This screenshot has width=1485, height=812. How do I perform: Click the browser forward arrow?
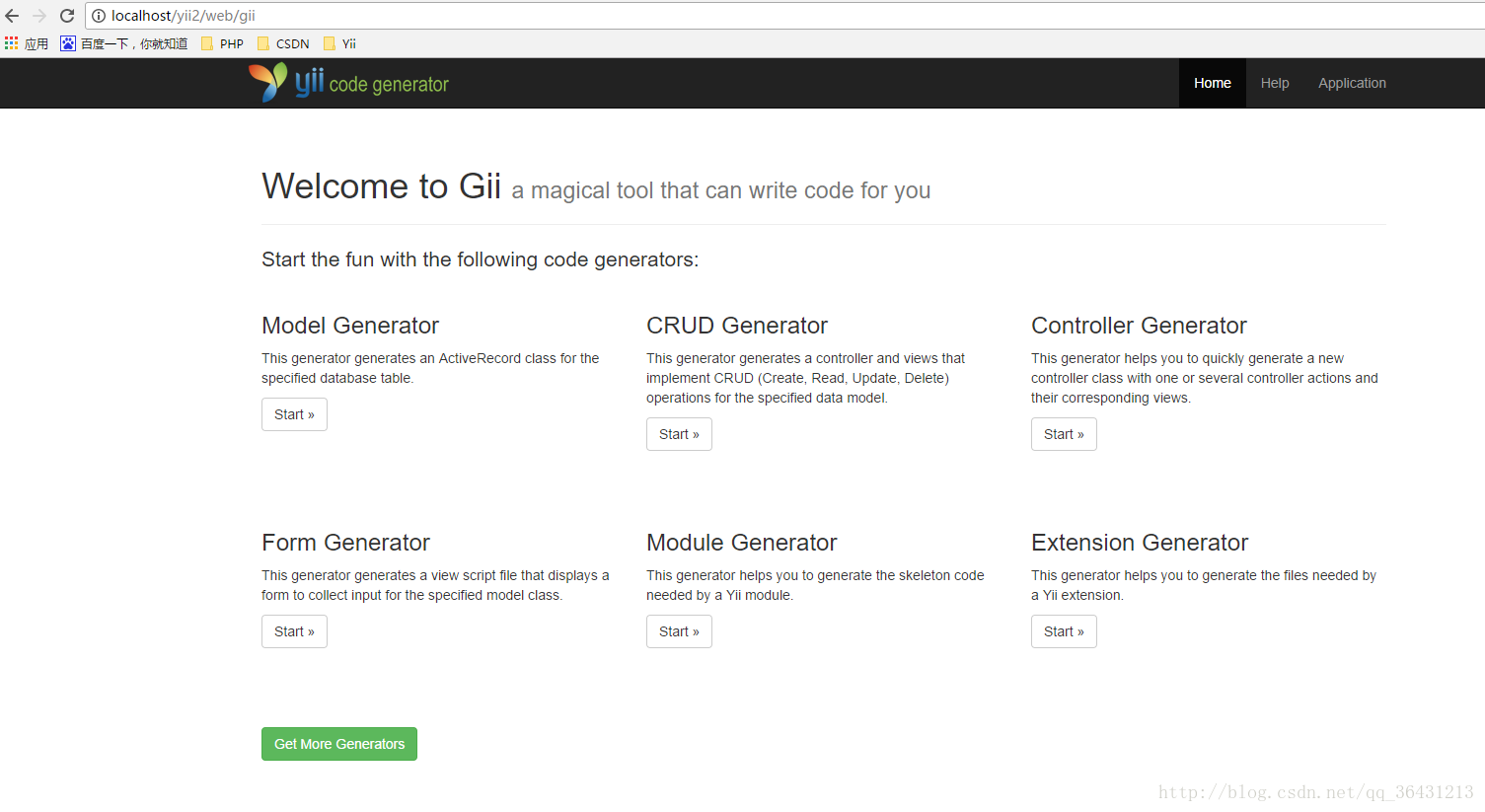[39, 16]
